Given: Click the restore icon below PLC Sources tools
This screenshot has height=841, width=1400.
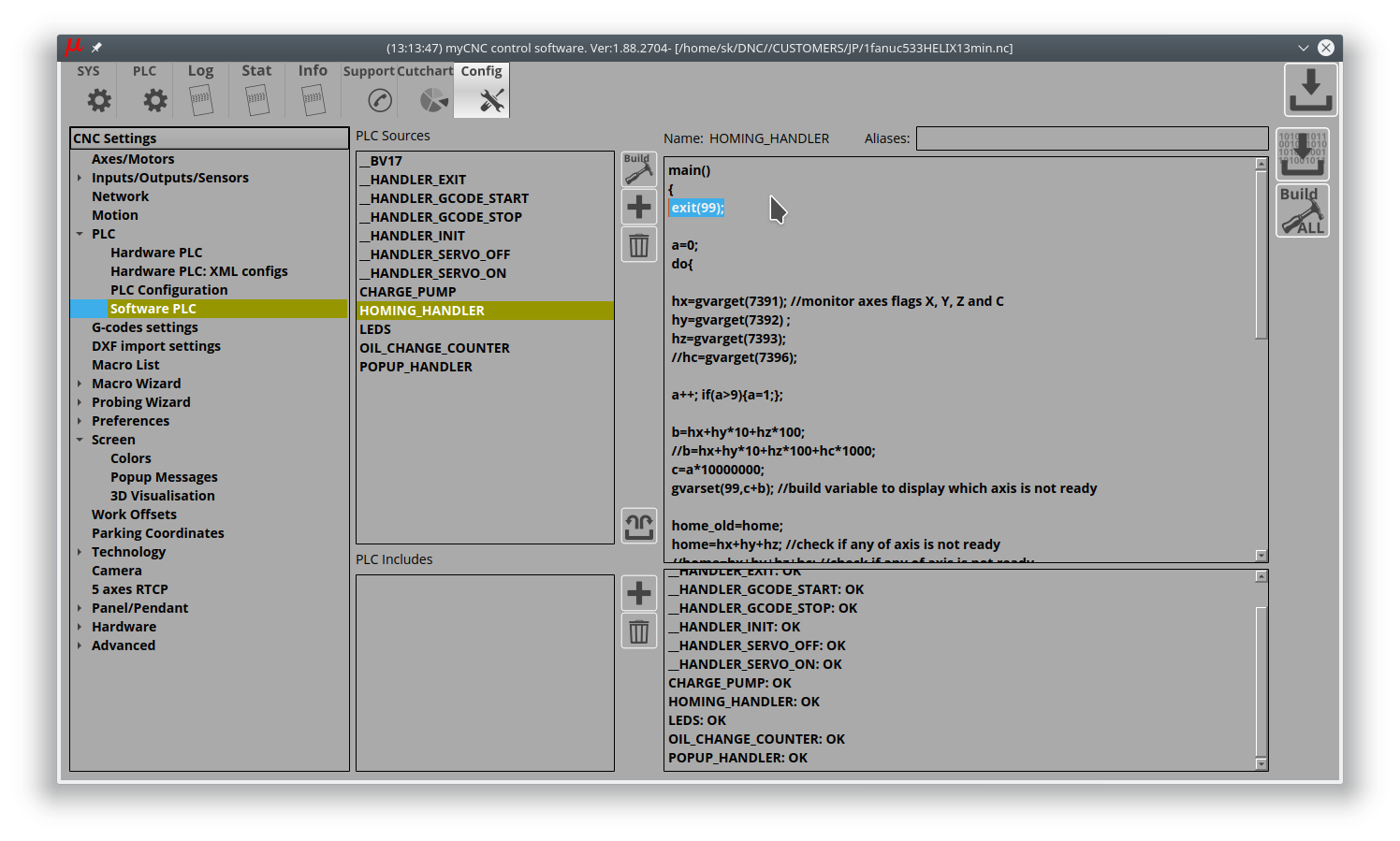Looking at the screenshot, I should (638, 526).
